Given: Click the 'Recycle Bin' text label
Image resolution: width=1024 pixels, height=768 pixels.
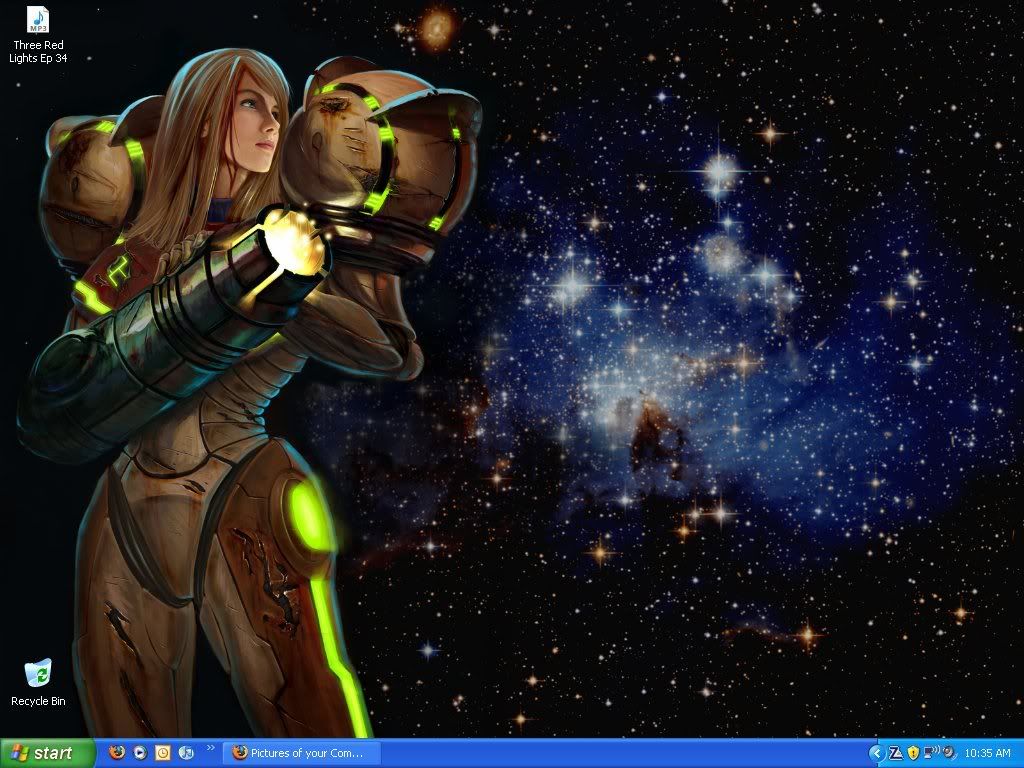Looking at the screenshot, I should click(38, 701).
